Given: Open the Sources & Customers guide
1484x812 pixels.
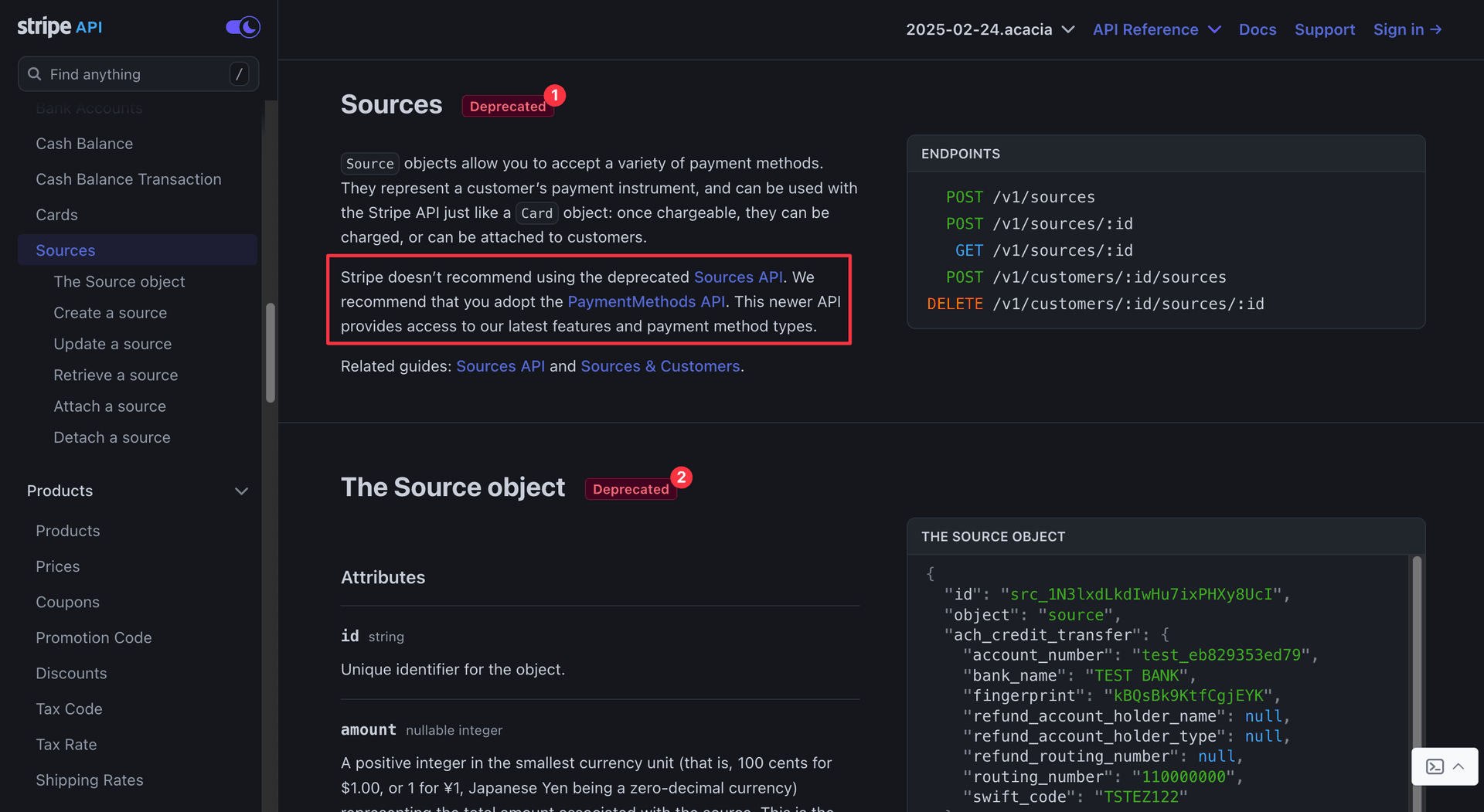Looking at the screenshot, I should (660, 366).
